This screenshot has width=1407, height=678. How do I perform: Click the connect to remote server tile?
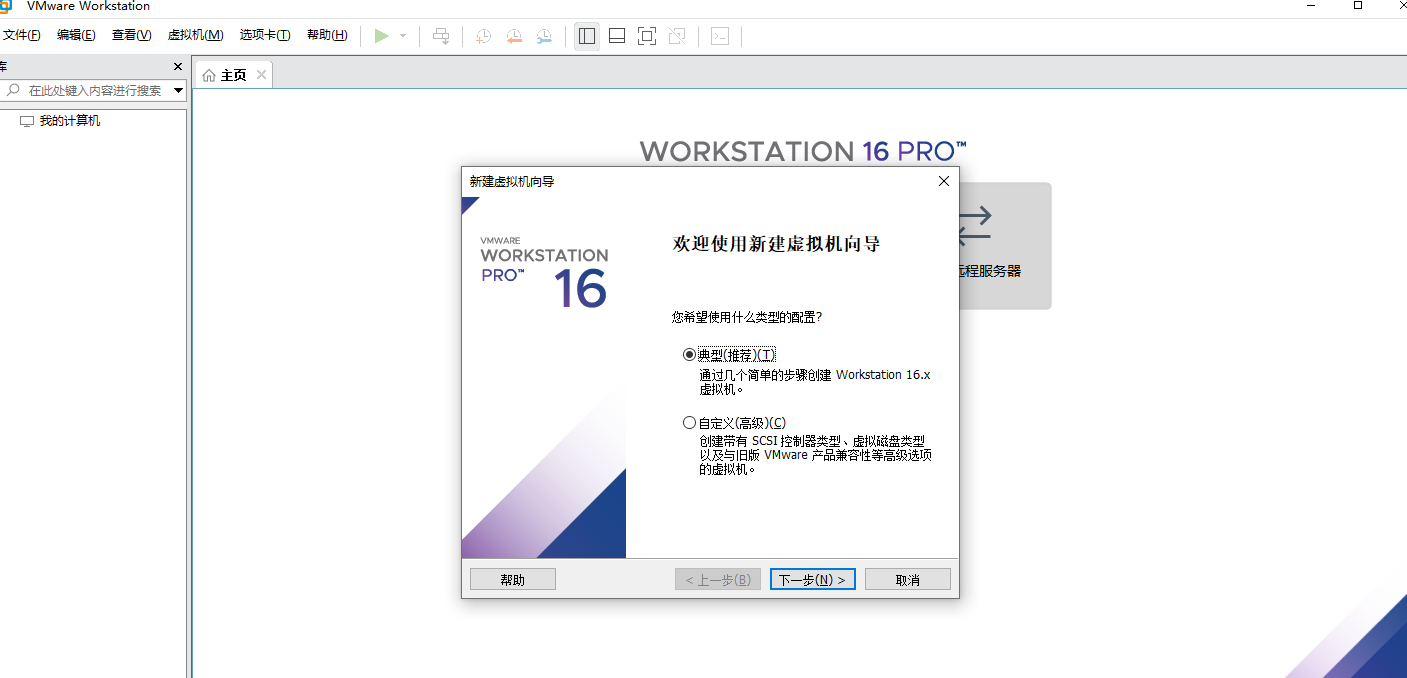(1004, 245)
